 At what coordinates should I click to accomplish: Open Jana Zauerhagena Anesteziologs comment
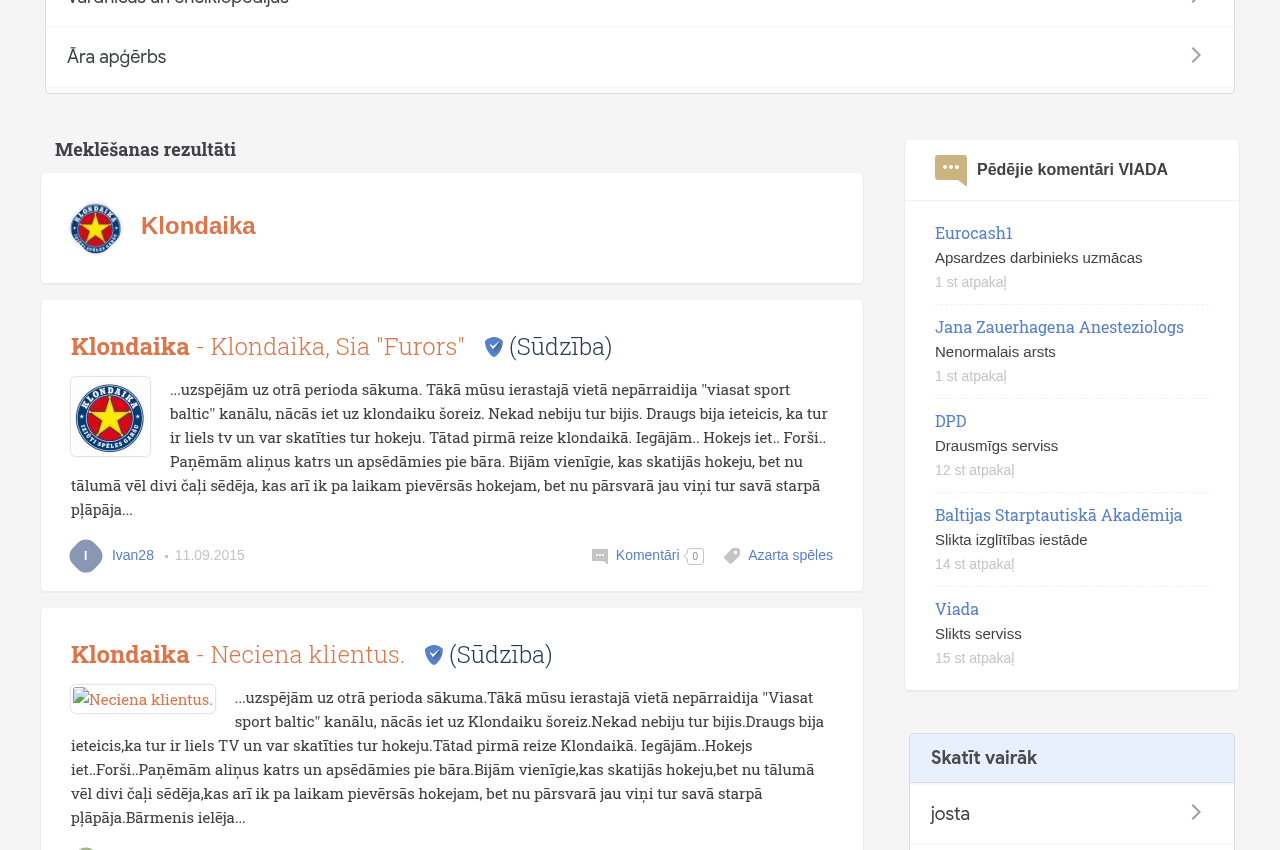pos(1059,327)
